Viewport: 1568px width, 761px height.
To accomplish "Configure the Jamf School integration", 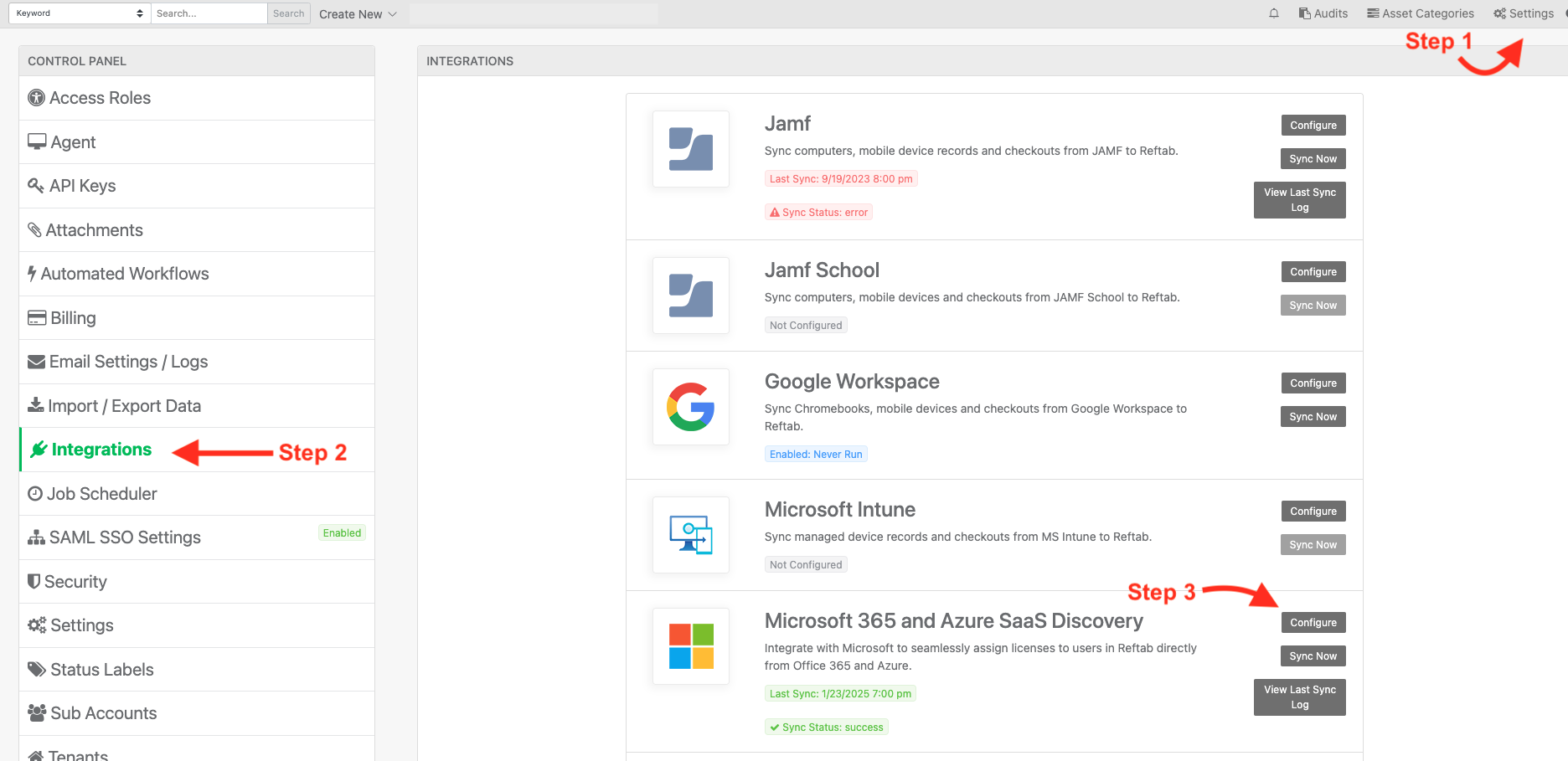I will click(1313, 271).
